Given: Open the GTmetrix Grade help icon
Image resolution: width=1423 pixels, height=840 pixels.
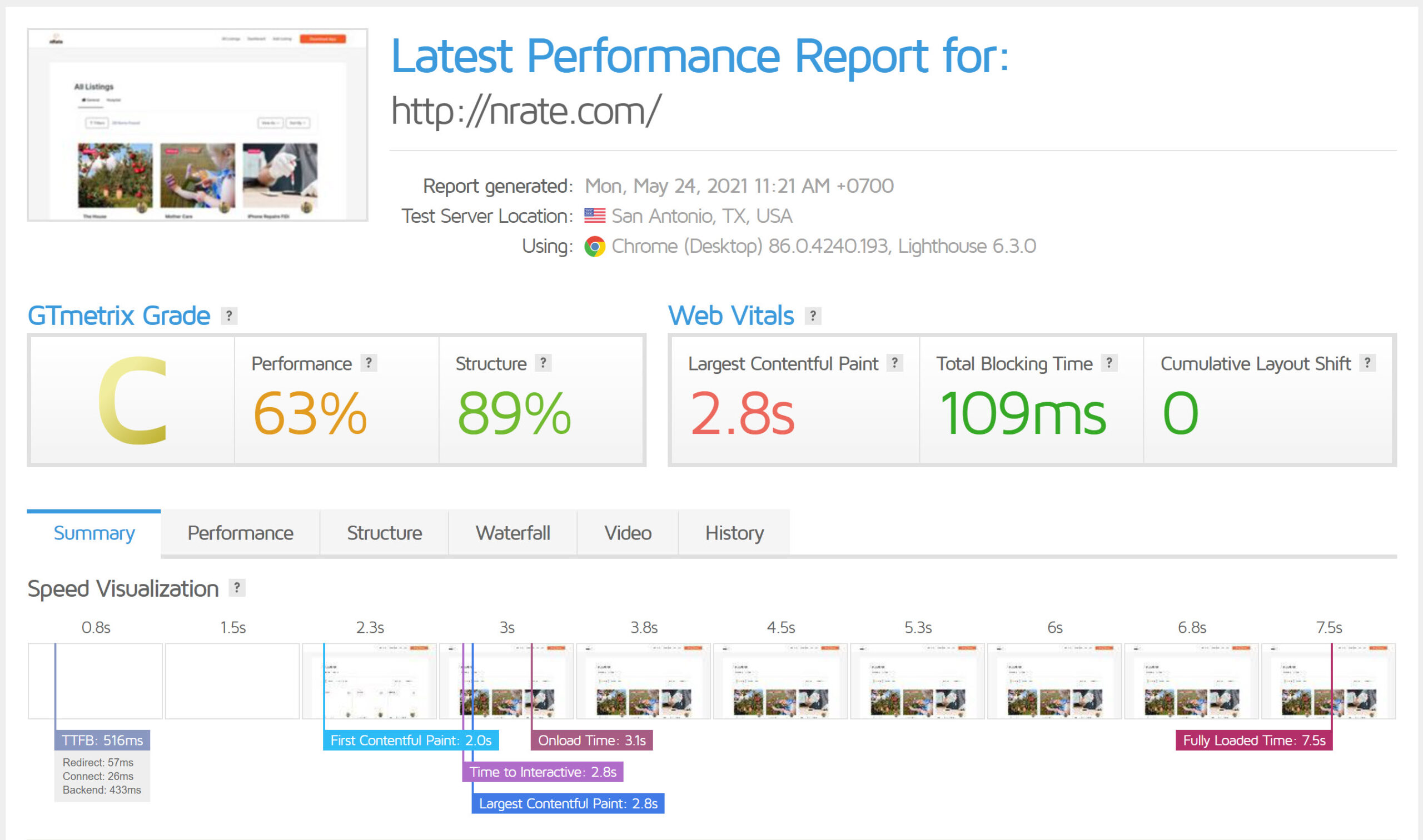Looking at the screenshot, I should (x=229, y=316).
